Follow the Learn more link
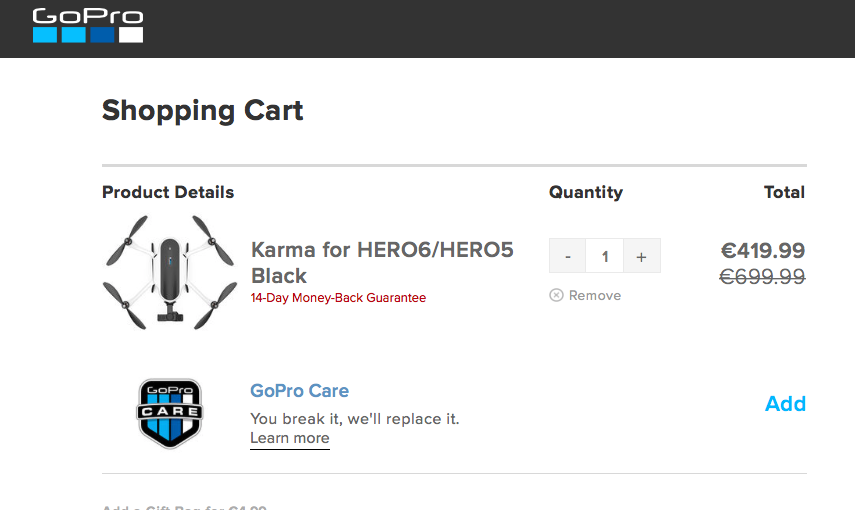The image size is (855, 510). pyautogui.click(x=290, y=439)
